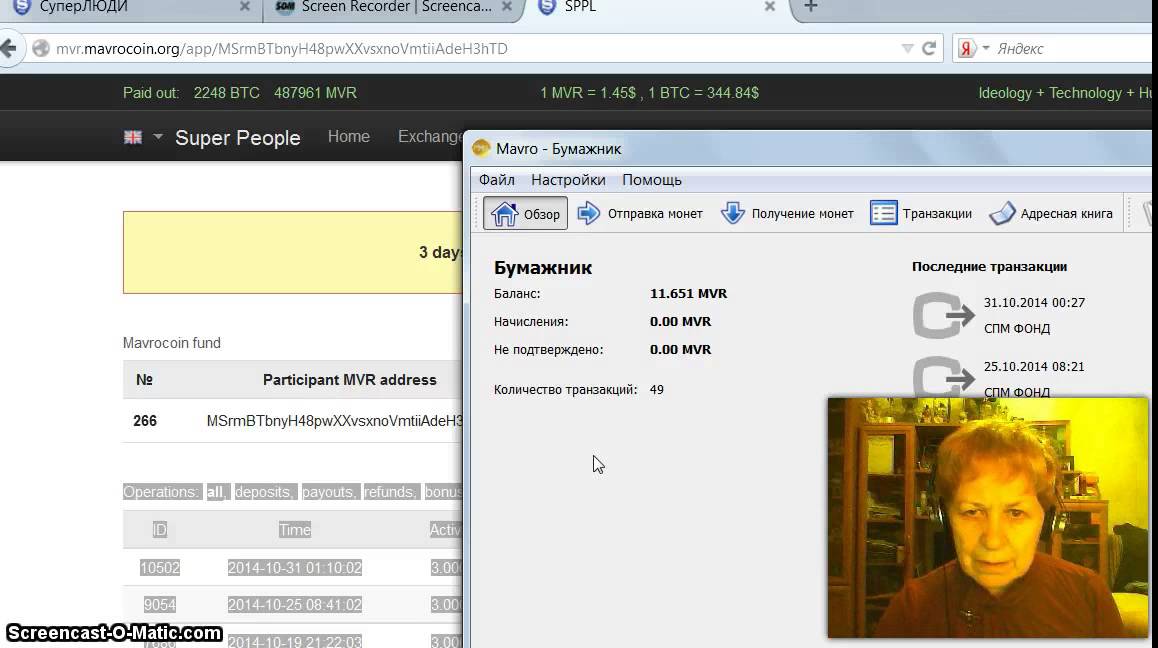
Task: Open Отправка монет send coins
Action: (x=640, y=214)
